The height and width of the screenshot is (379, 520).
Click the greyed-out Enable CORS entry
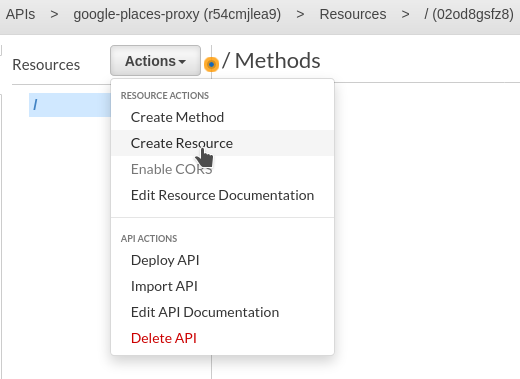(172, 169)
